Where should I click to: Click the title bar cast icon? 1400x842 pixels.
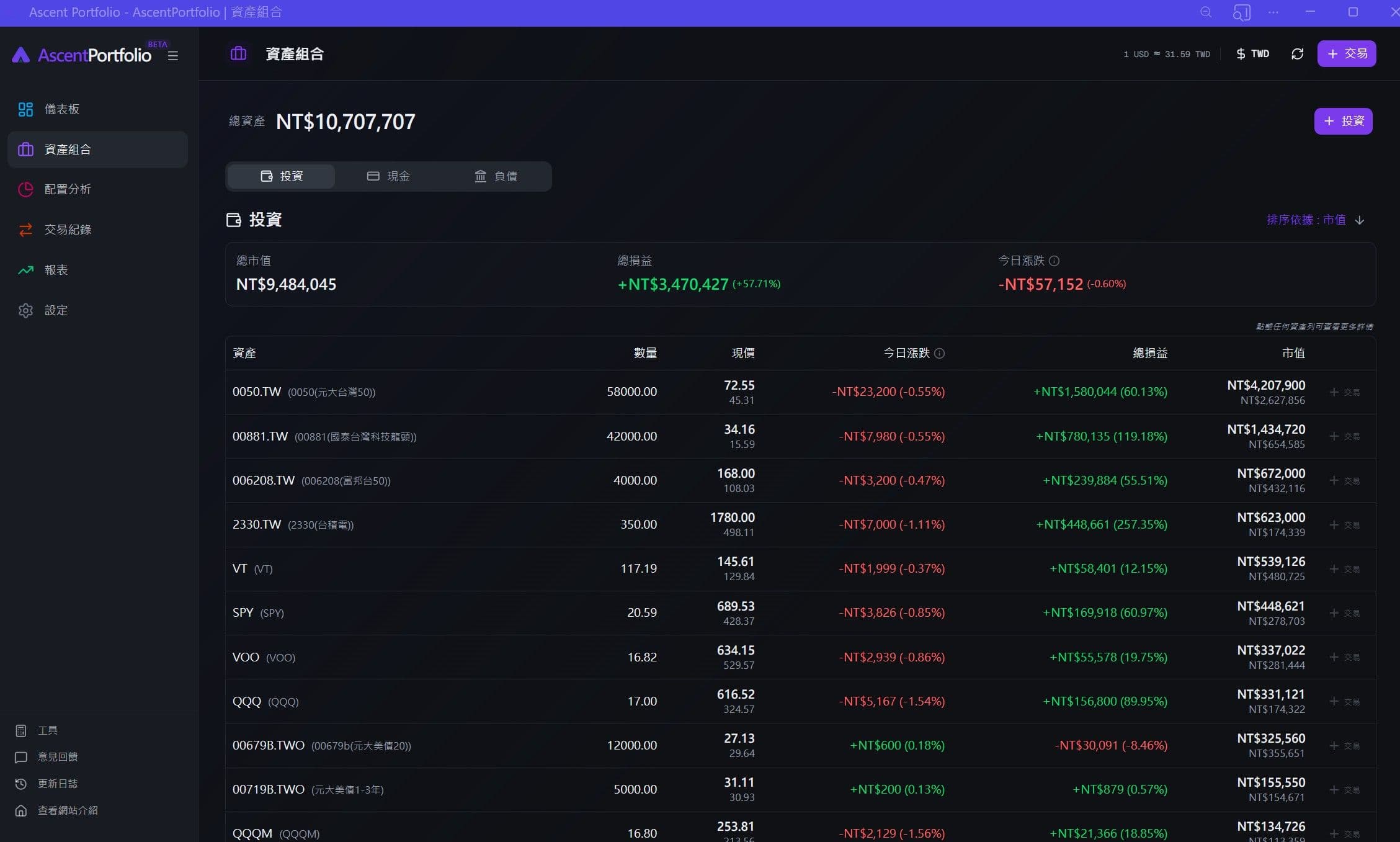pyautogui.click(x=1241, y=12)
